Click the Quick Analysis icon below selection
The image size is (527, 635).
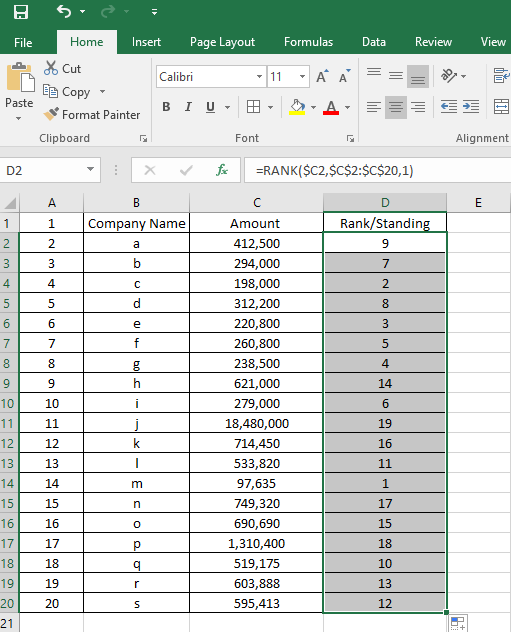pos(458,623)
